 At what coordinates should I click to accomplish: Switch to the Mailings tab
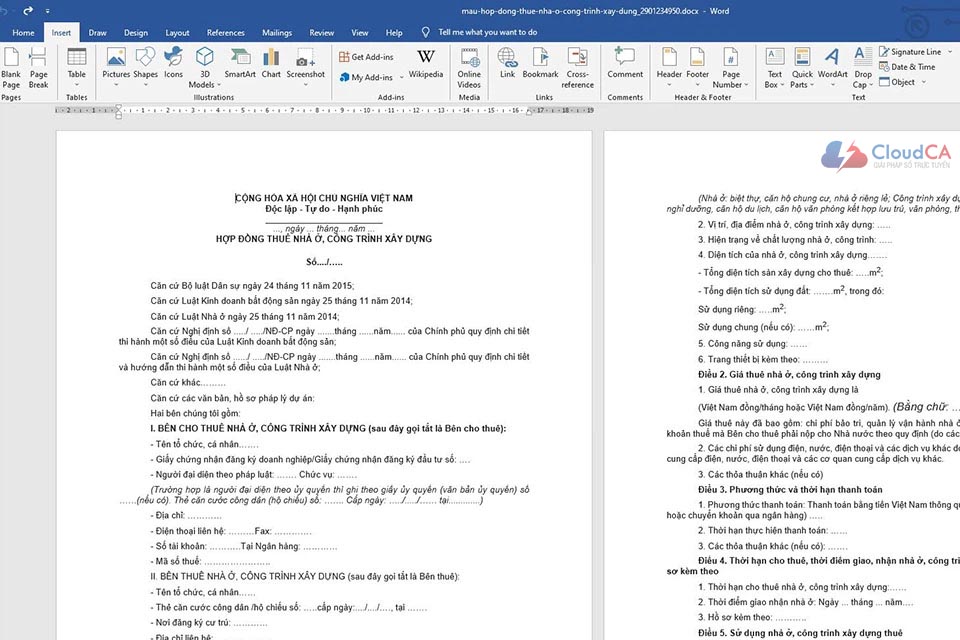tap(277, 33)
